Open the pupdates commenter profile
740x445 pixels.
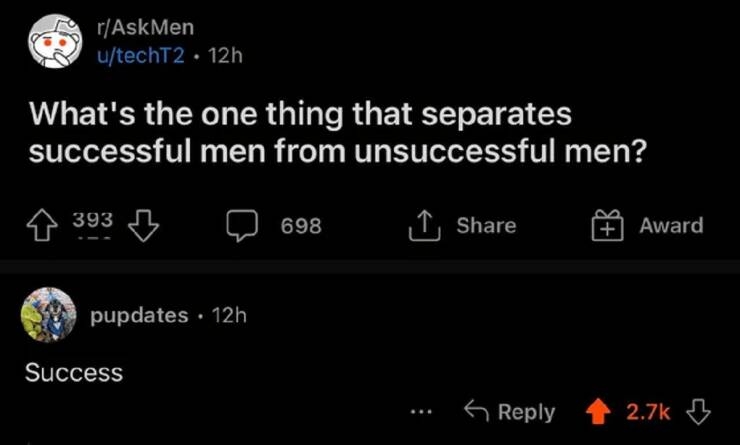[139, 315]
